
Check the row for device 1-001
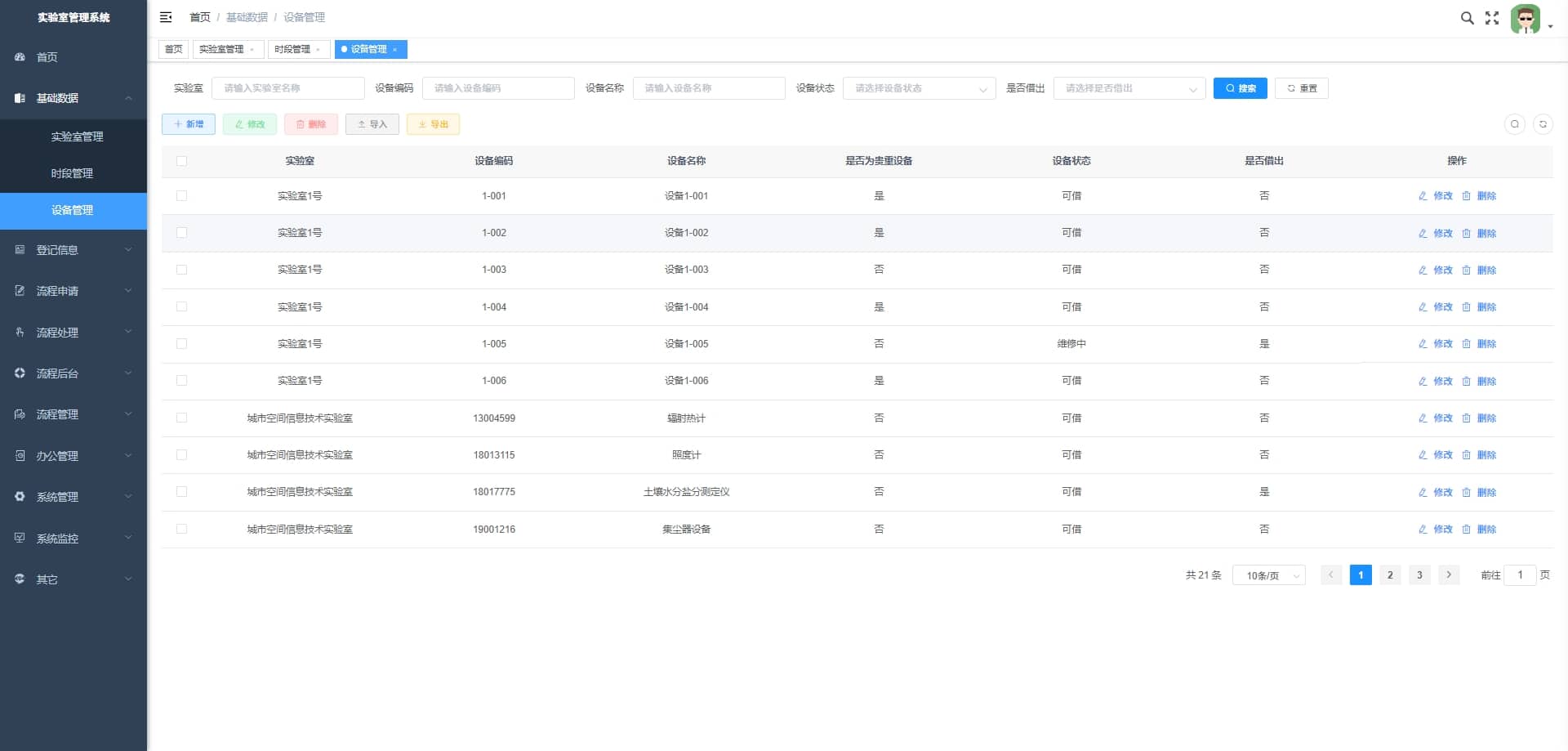pyautogui.click(x=181, y=196)
